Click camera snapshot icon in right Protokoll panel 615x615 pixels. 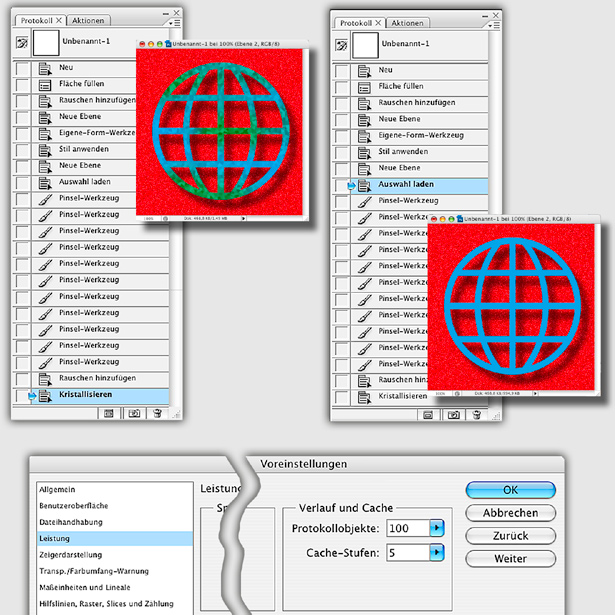coord(453,415)
